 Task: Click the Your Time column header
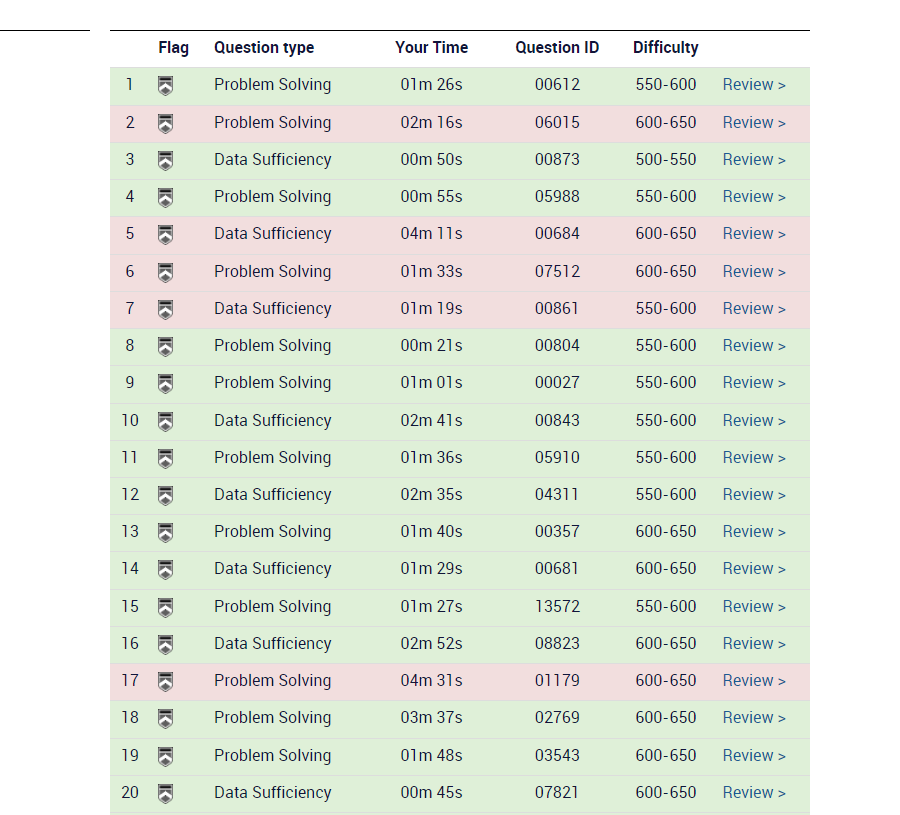click(x=431, y=48)
